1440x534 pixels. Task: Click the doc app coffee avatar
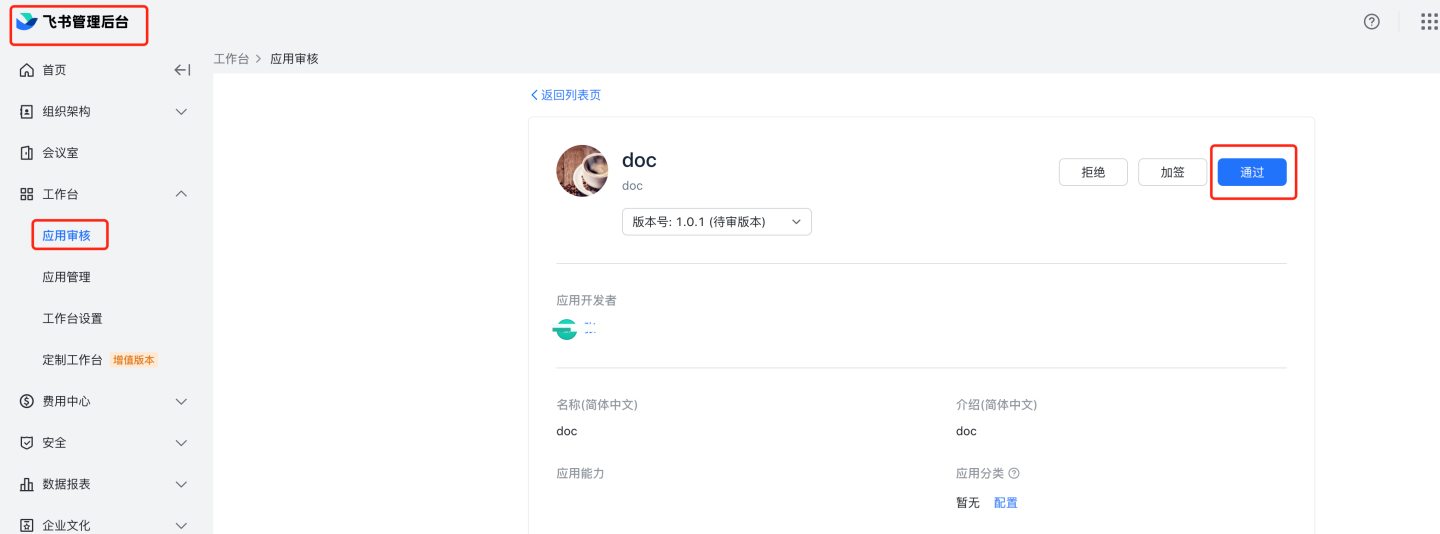tap(582, 171)
